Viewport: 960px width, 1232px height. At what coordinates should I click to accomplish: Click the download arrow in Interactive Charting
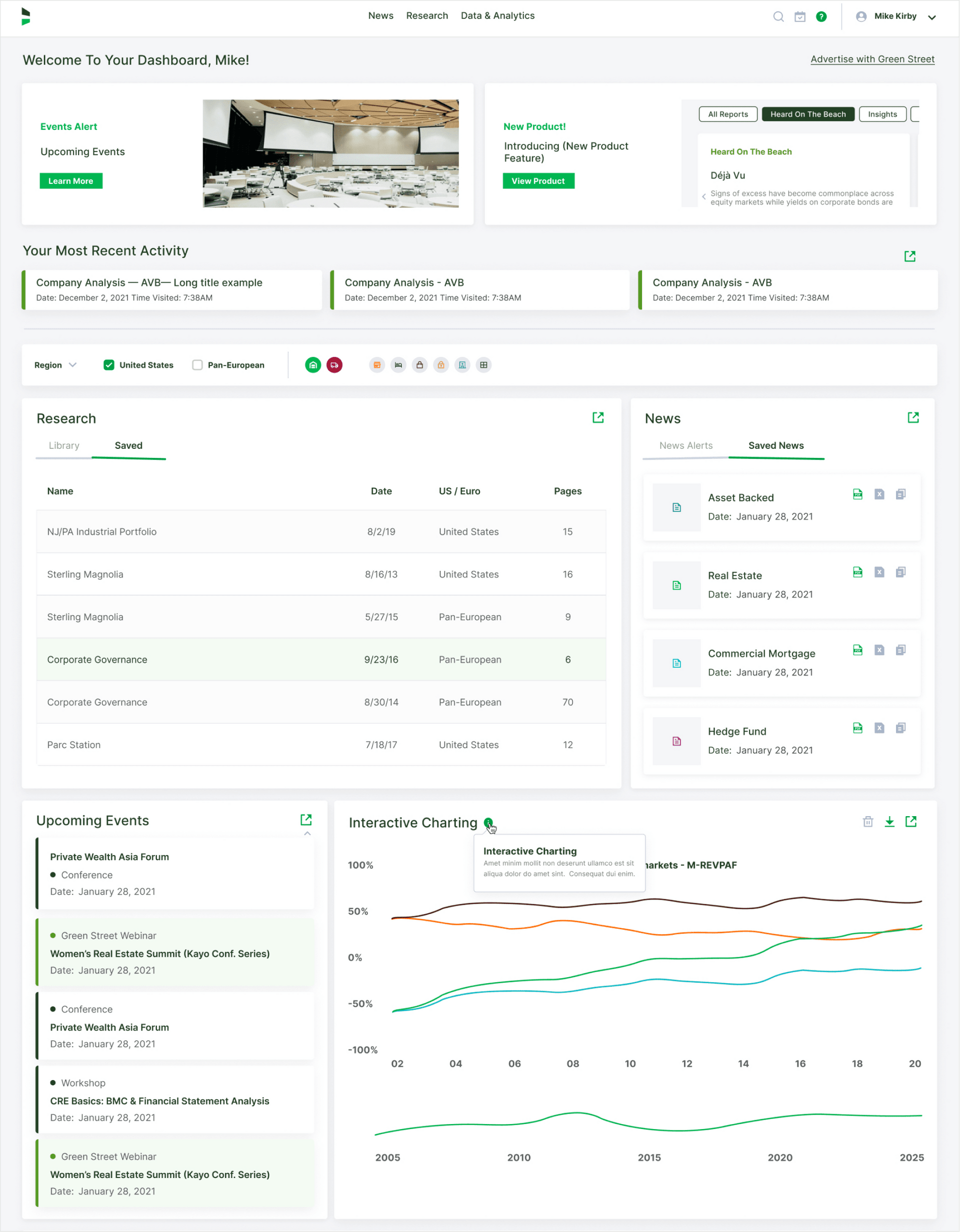tap(889, 821)
